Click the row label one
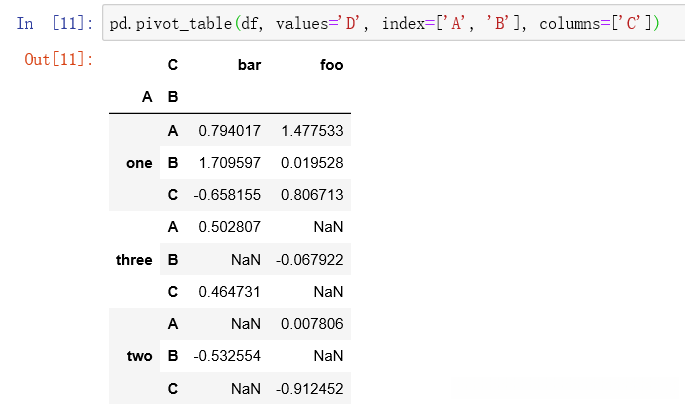The height and width of the screenshot is (408, 685). coord(140,162)
